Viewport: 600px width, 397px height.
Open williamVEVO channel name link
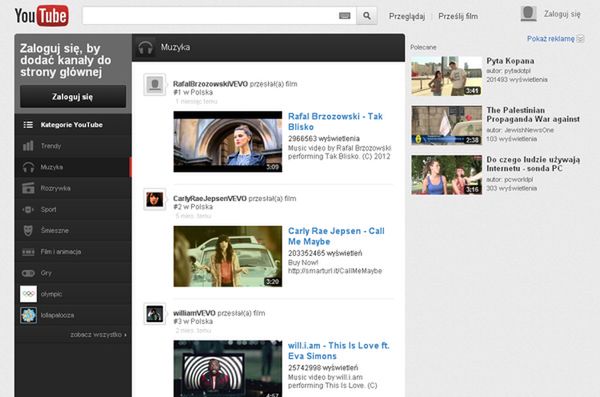click(194, 313)
